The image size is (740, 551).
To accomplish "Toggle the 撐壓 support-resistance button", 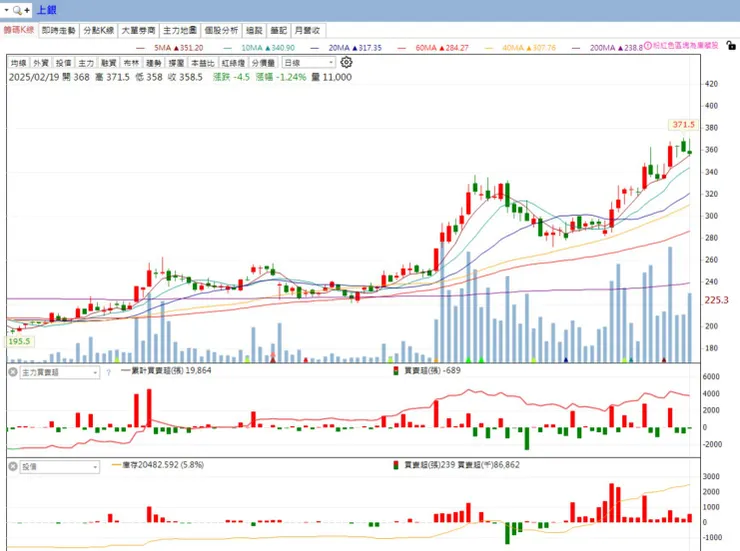I will [x=177, y=63].
